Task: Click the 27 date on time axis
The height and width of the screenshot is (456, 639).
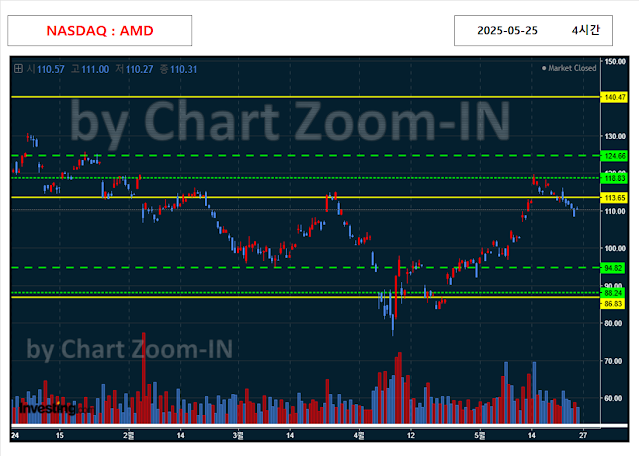Action: [583, 436]
